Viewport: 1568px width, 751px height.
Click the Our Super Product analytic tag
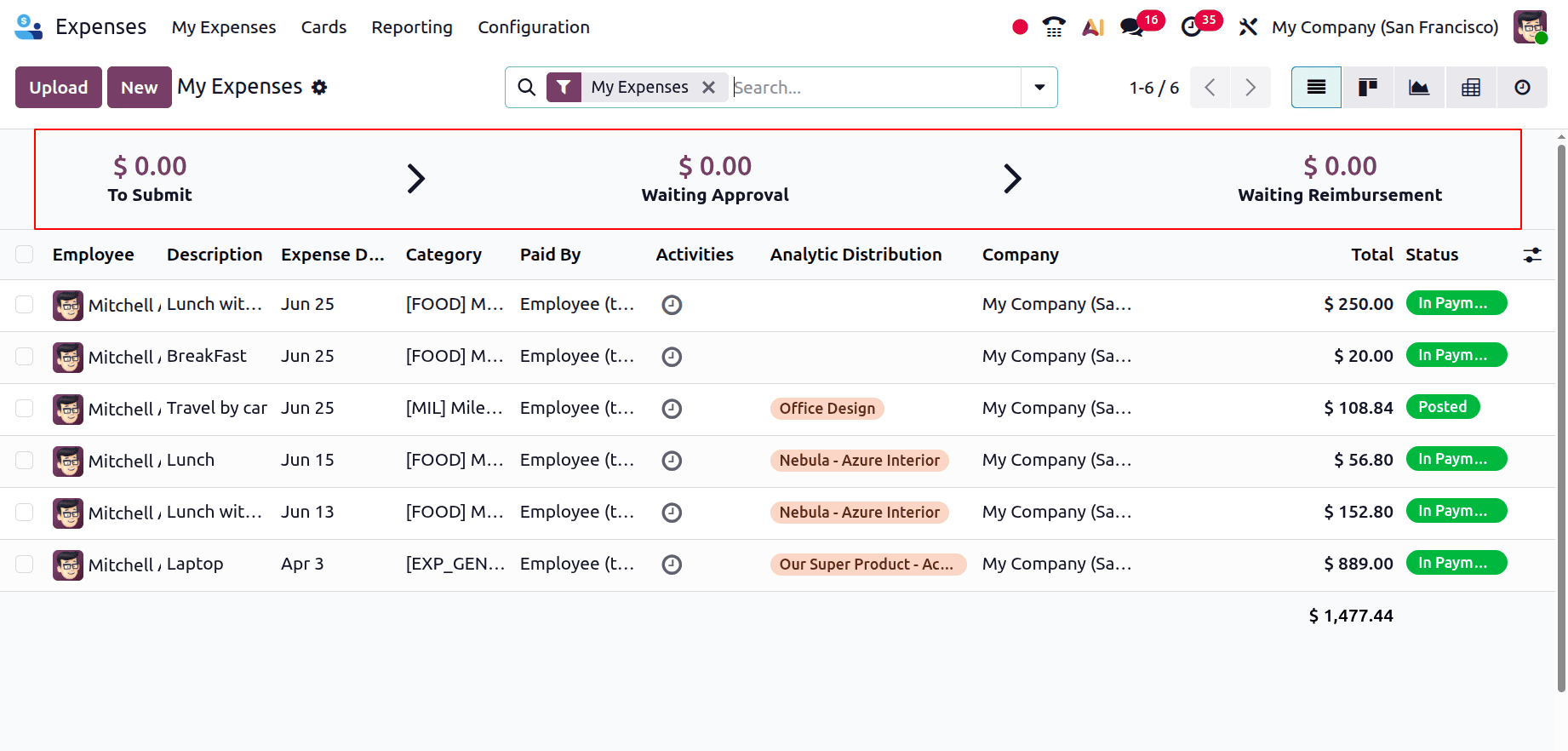pos(867,565)
